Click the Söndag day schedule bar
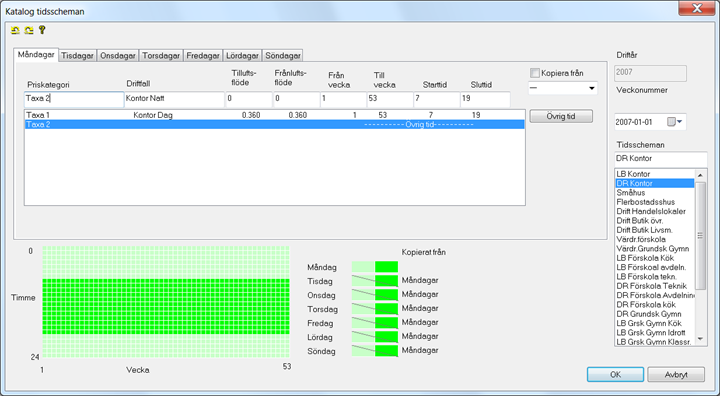The image size is (720, 396). pyautogui.click(x=375, y=351)
